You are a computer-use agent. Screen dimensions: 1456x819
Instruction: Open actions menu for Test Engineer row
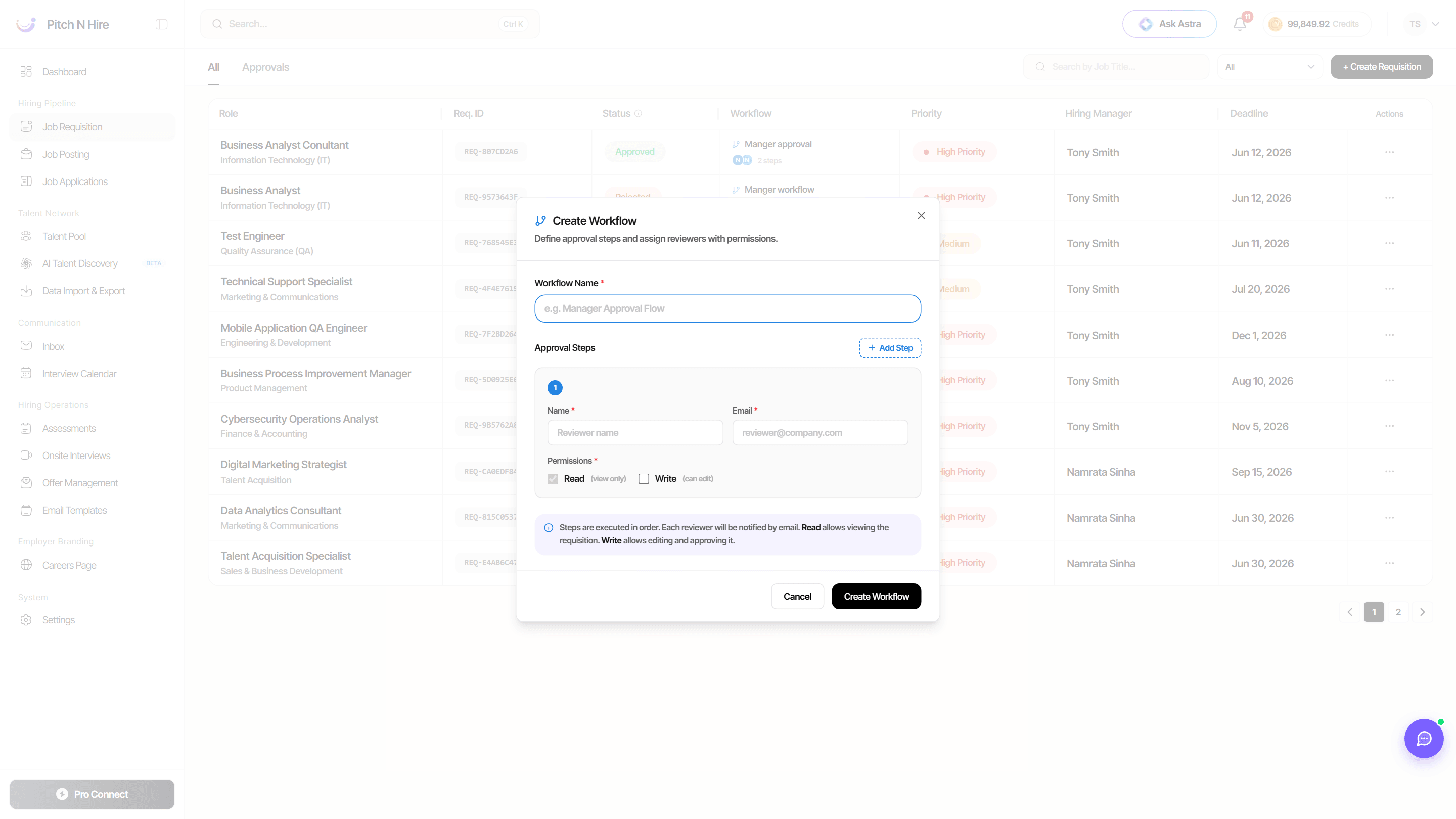(1389, 243)
